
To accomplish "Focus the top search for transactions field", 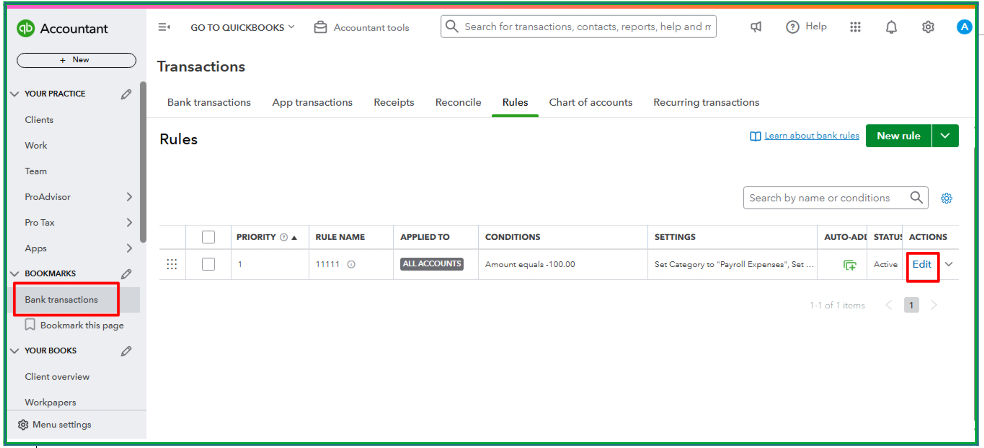I will 578,27.
